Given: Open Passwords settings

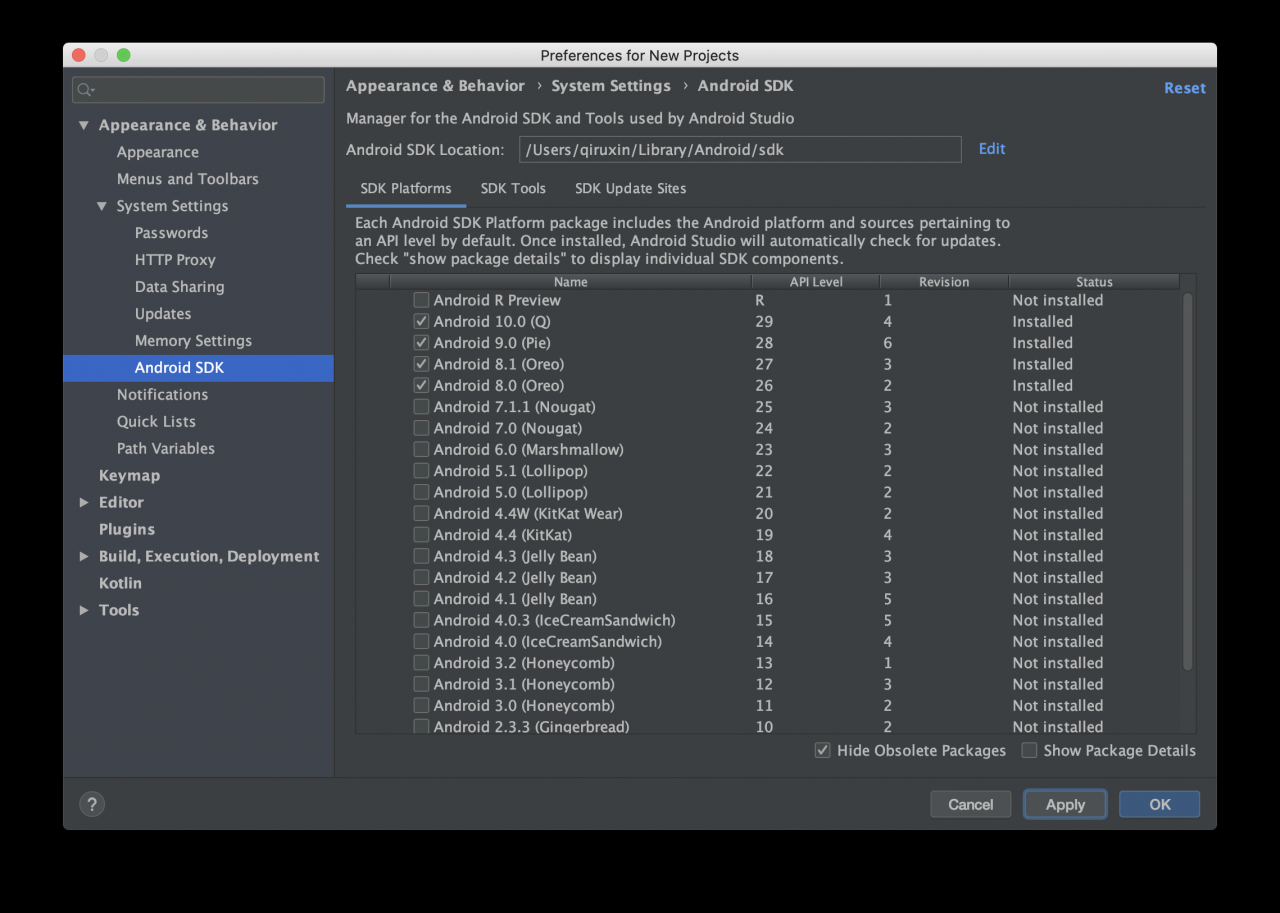Looking at the screenshot, I should 171,233.
